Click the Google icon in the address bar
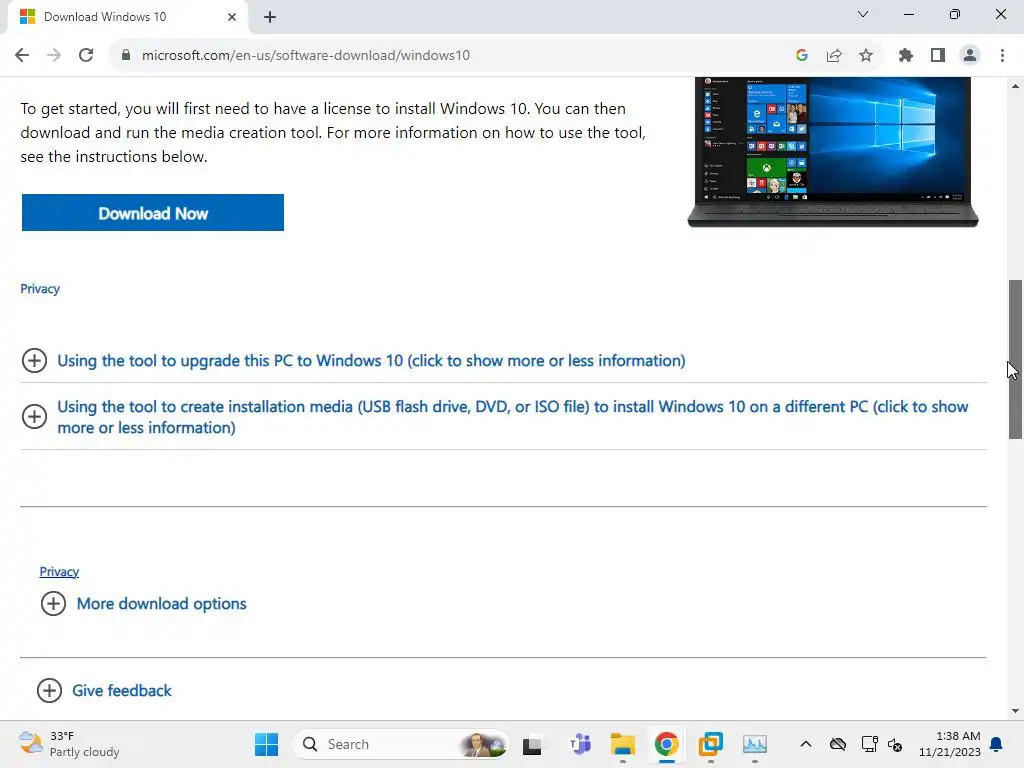This screenshot has width=1024, height=768. 802,55
